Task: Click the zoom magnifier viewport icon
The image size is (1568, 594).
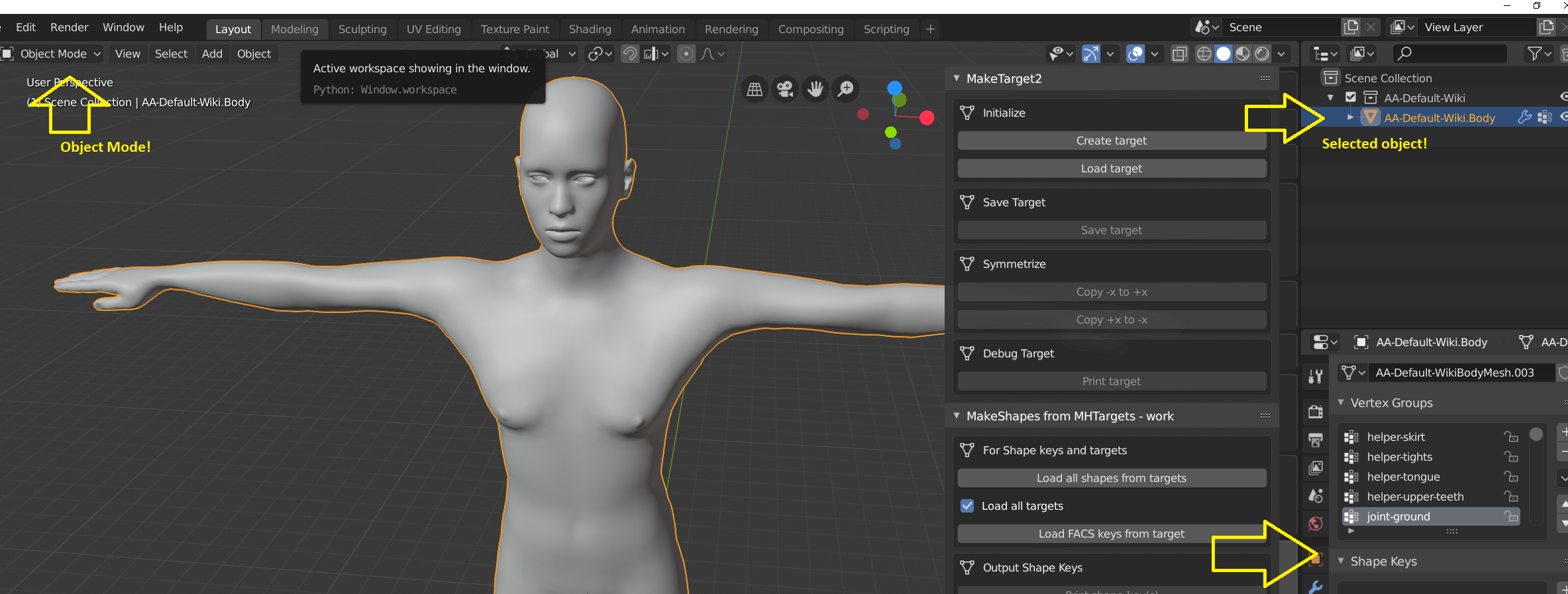Action: (846, 89)
